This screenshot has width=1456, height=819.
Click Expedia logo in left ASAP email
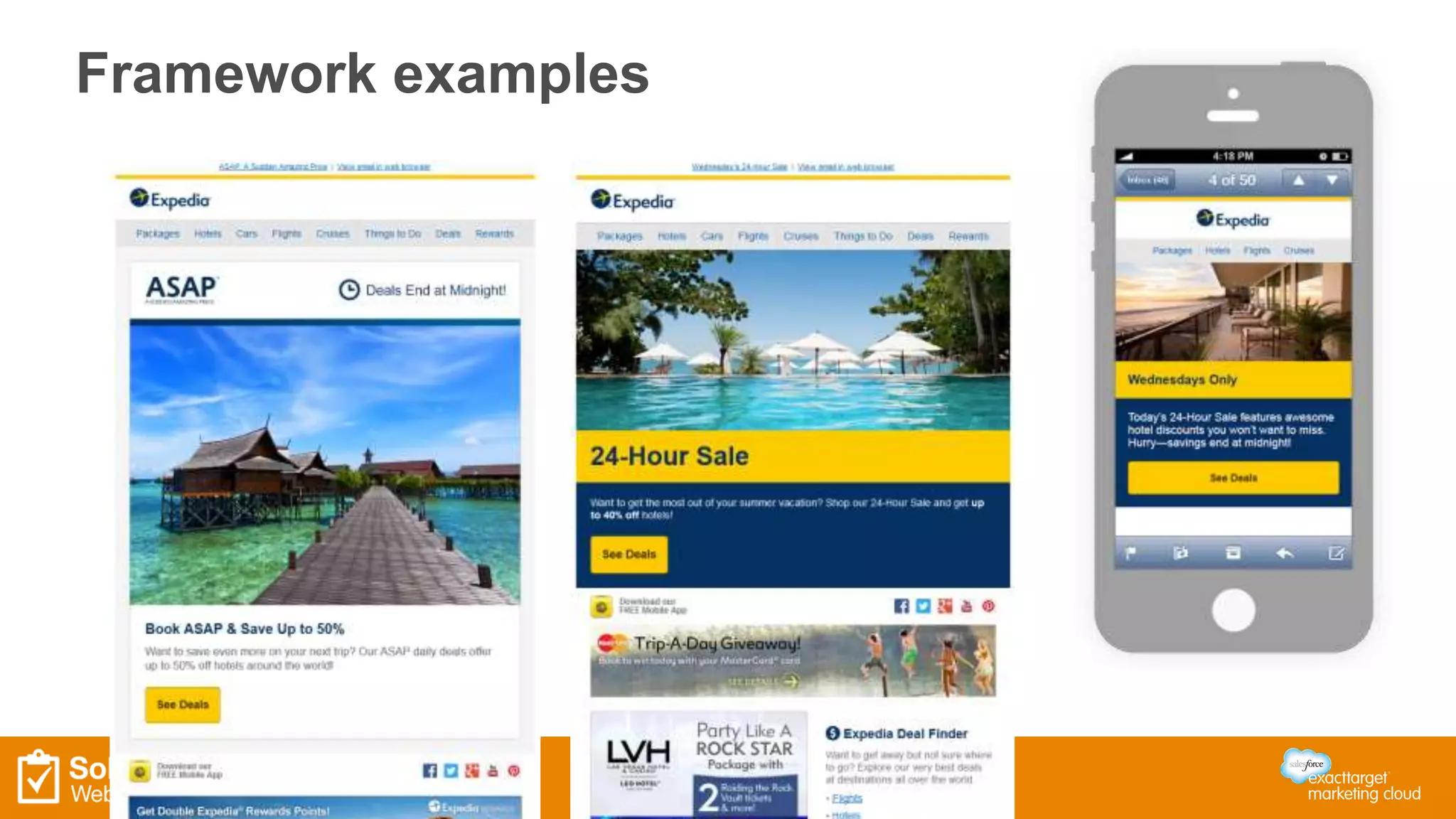[170, 199]
